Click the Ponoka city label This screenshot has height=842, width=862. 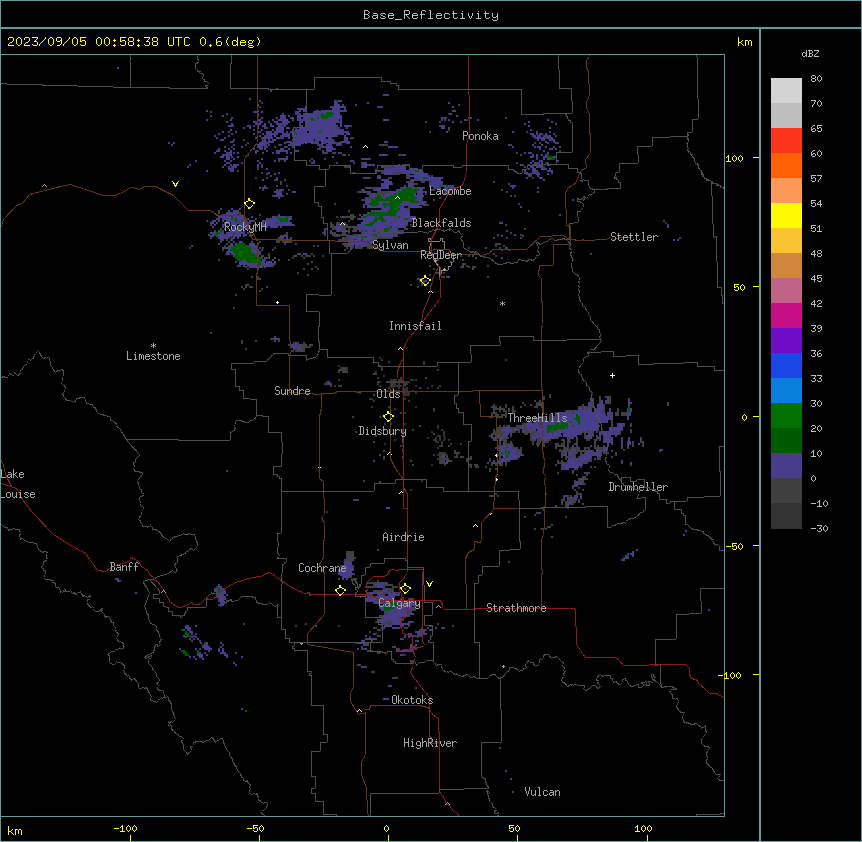480,136
